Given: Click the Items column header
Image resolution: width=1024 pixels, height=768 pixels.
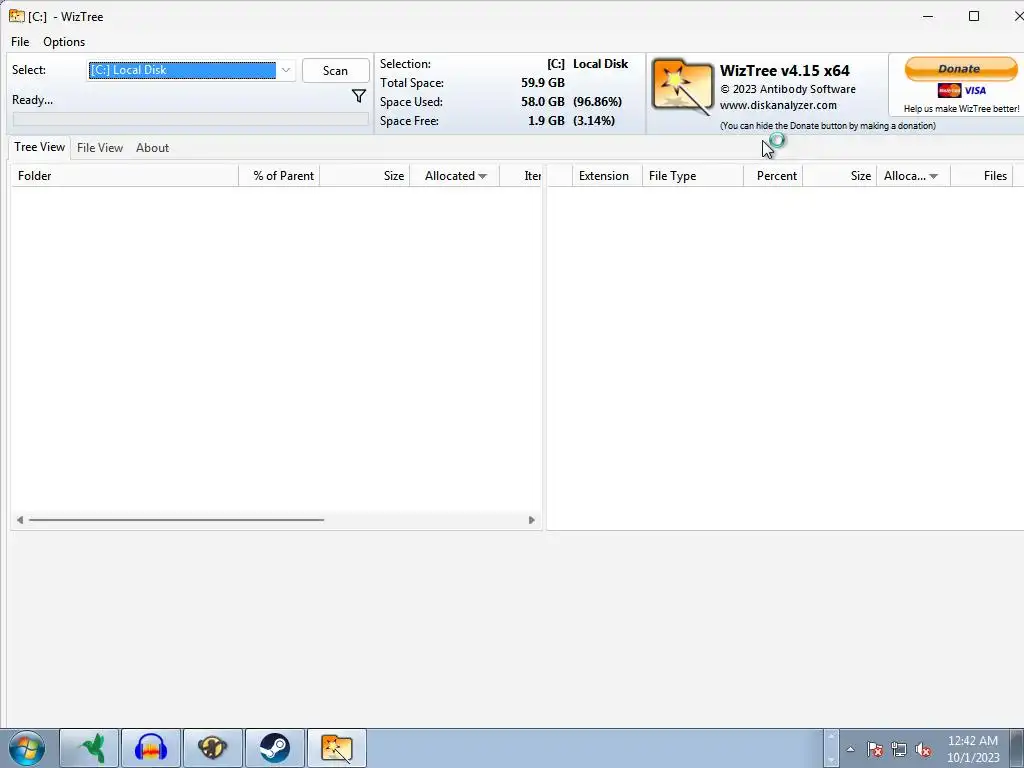Looking at the screenshot, I should click(x=522, y=176).
